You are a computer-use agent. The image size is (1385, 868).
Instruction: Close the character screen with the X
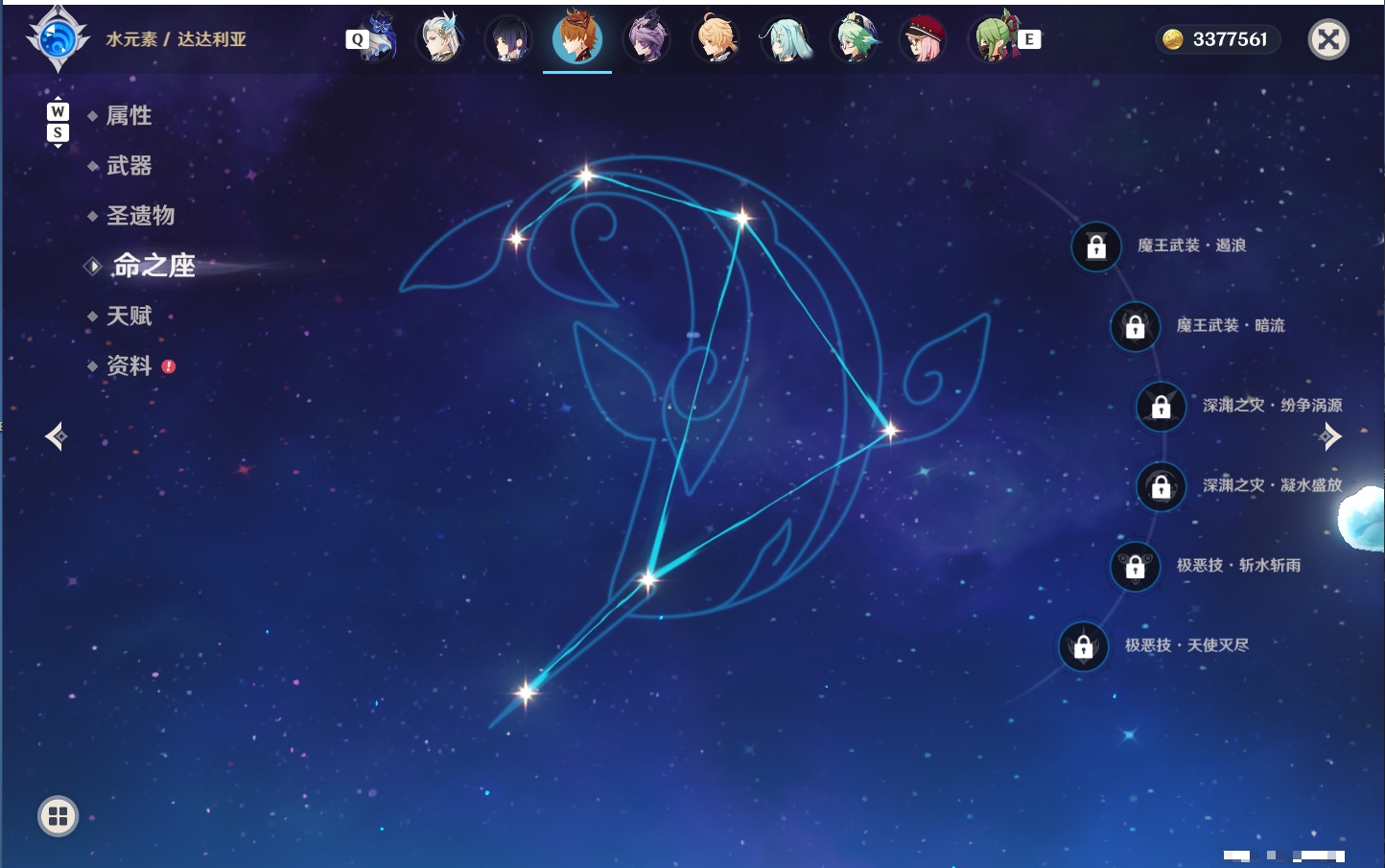[x=1328, y=39]
